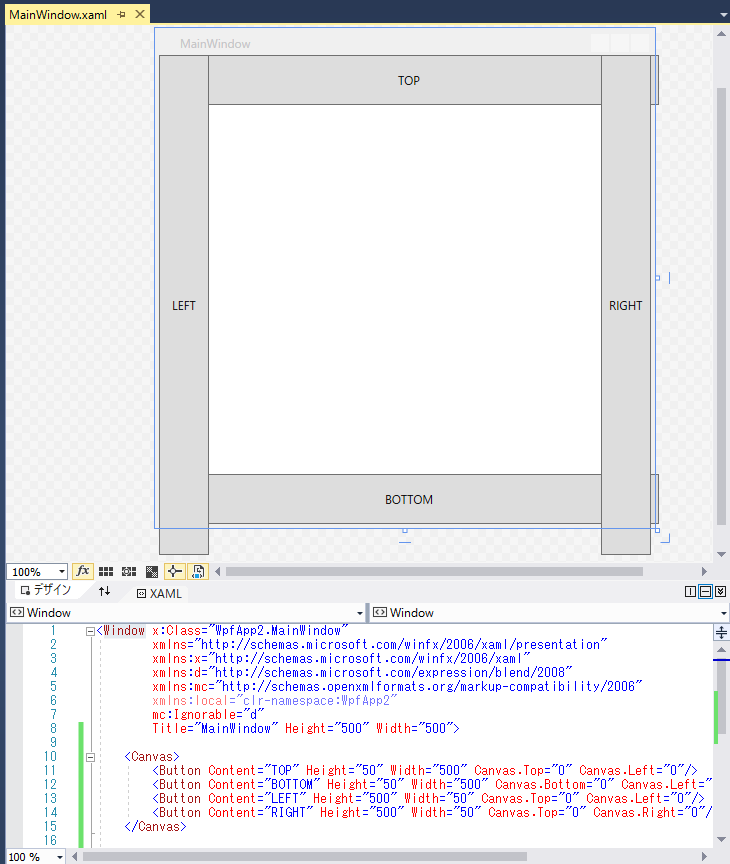Image resolution: width=730 pixels, height=864 pixels.
Task: Click the Button Content="BOTTOM" code line
Action: [x=432, y=784]
